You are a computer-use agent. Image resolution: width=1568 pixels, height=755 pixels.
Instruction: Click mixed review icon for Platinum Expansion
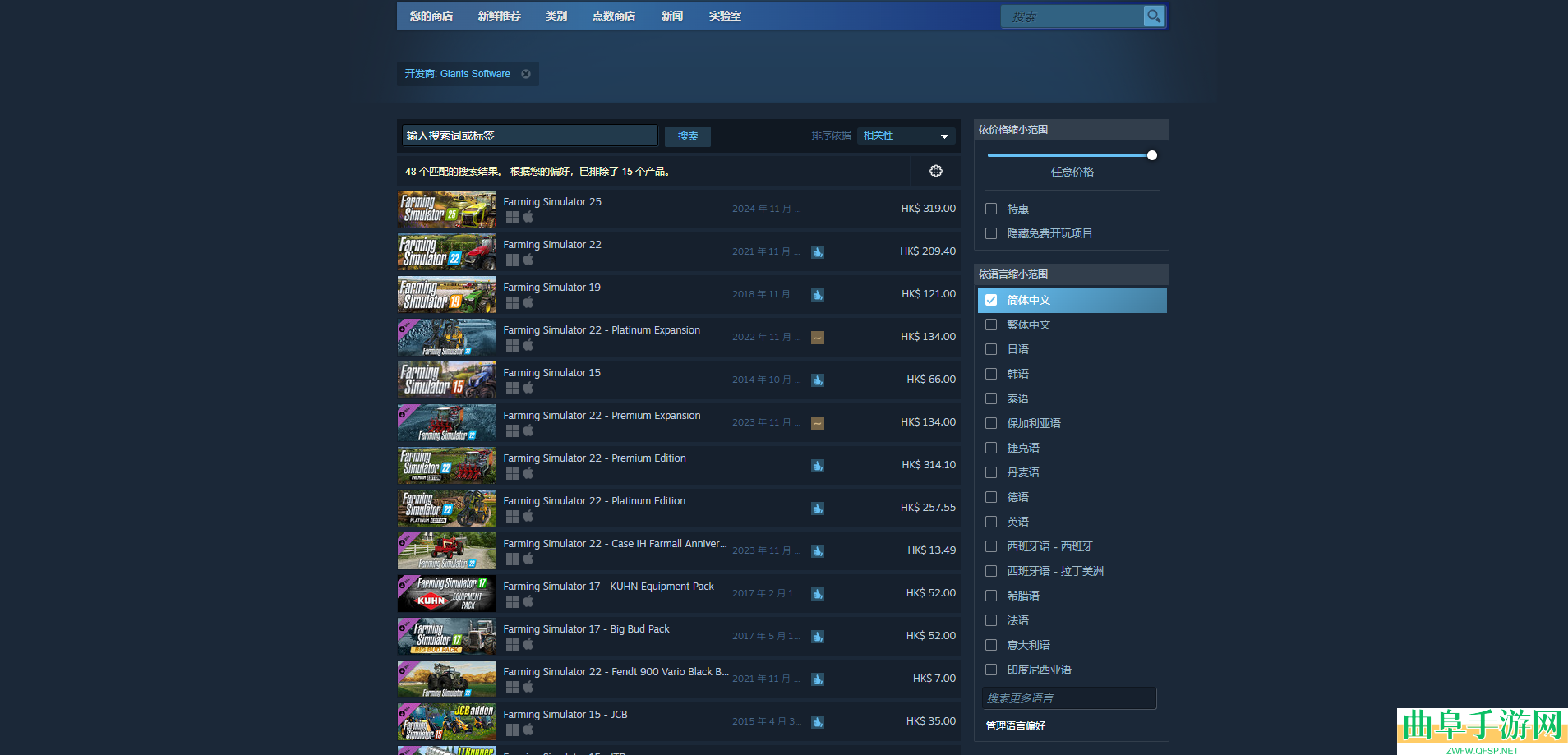[x=817, y=338]
